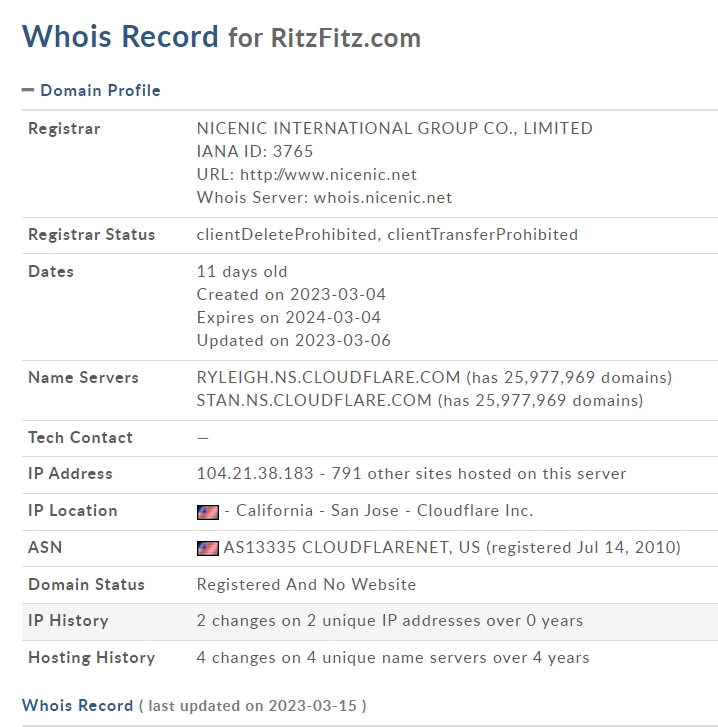Click 'Created on 2023-03-04' date
The height and width of the screenshot is (727, 718).
point(291,294)
